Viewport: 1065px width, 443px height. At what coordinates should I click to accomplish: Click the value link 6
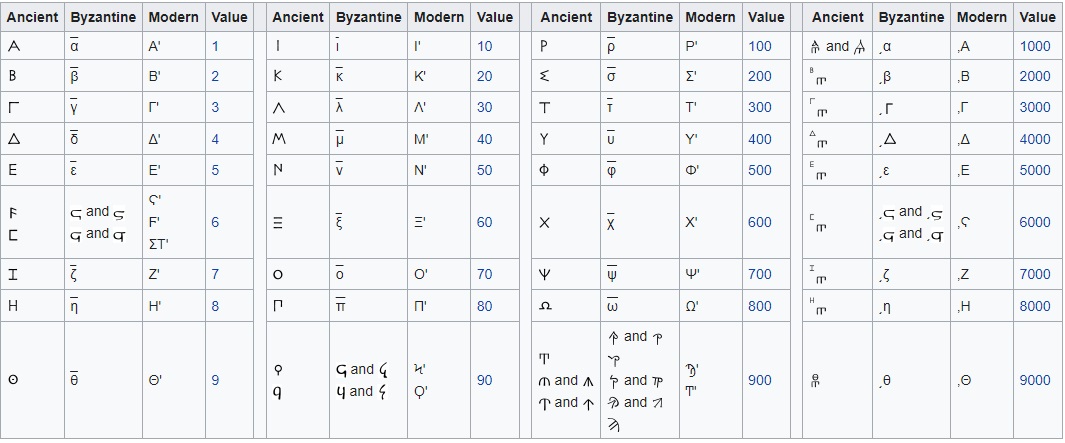point(215,222)
